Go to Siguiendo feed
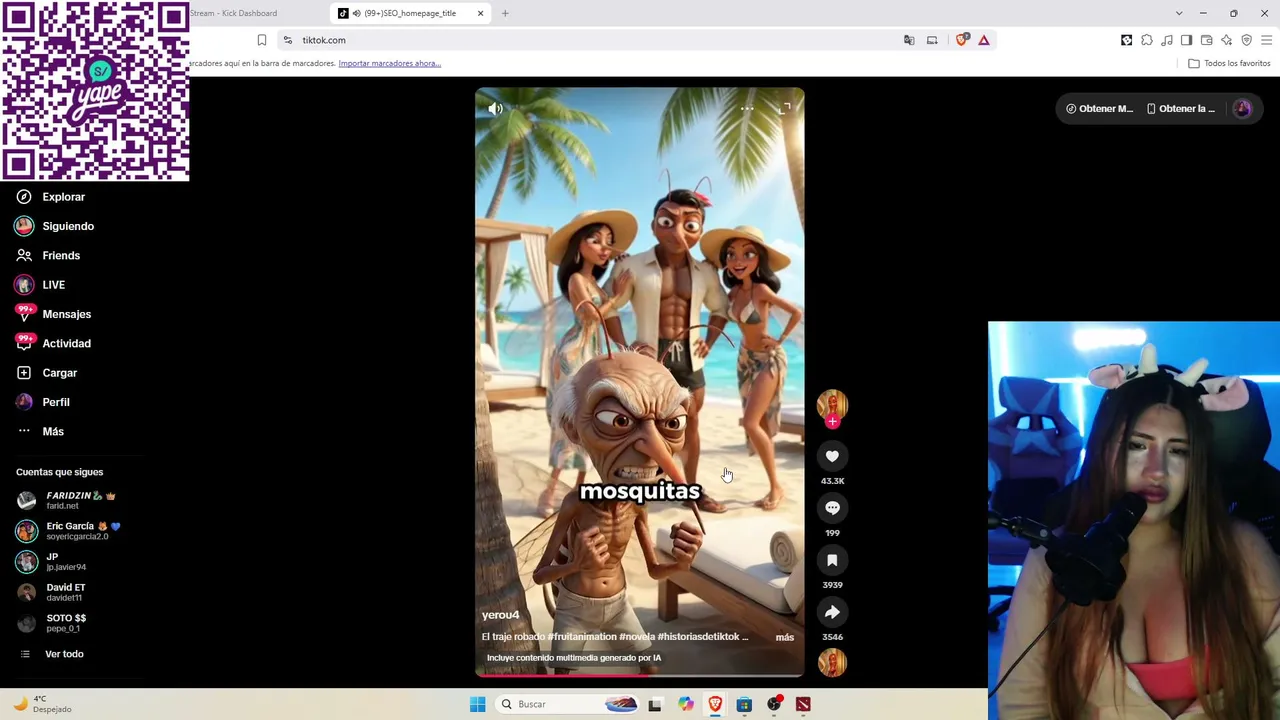This screenshot has width=1280, height=720. tap(55, 226)
